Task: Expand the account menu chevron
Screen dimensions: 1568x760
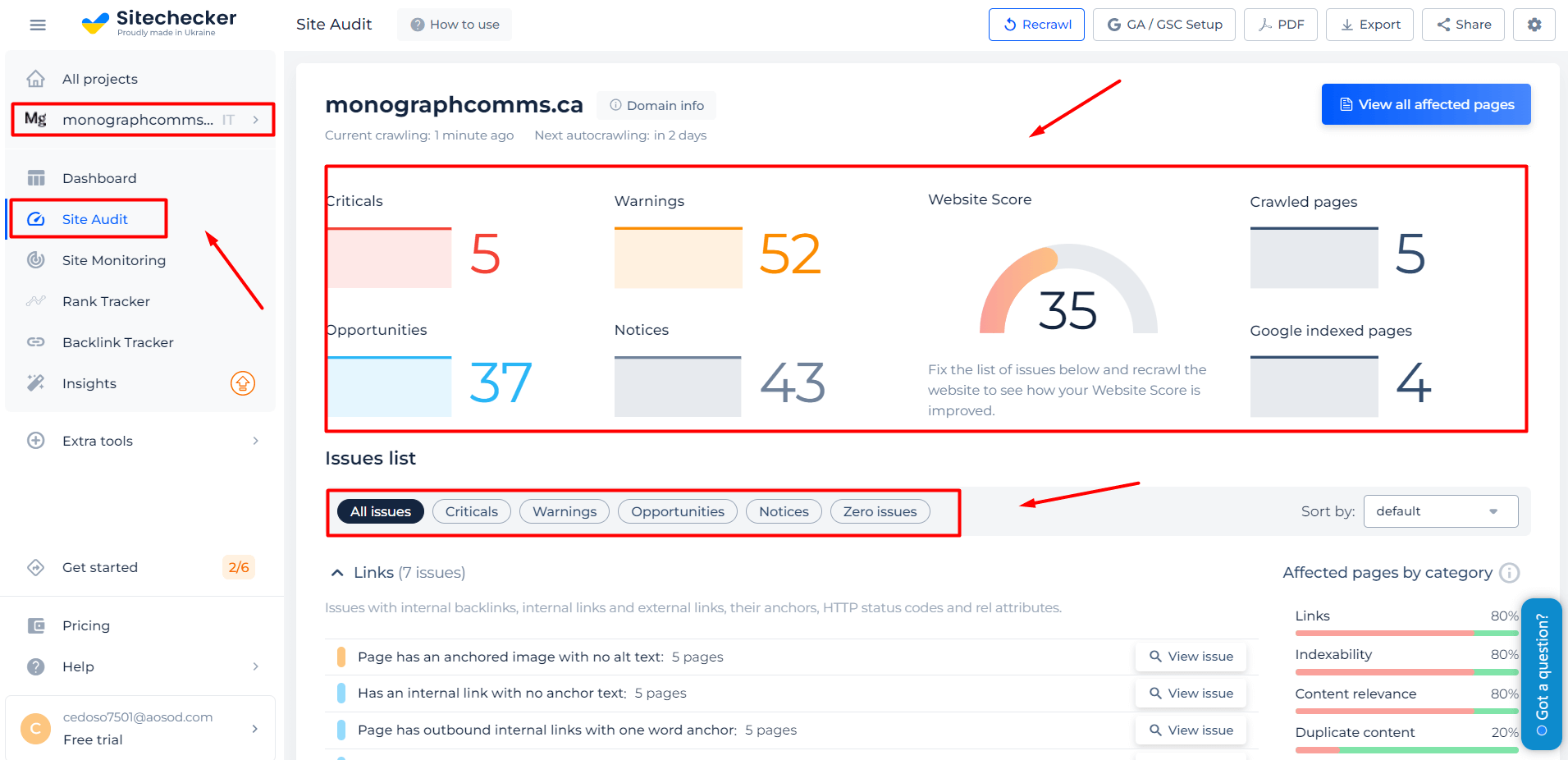Action: point(255,728)
